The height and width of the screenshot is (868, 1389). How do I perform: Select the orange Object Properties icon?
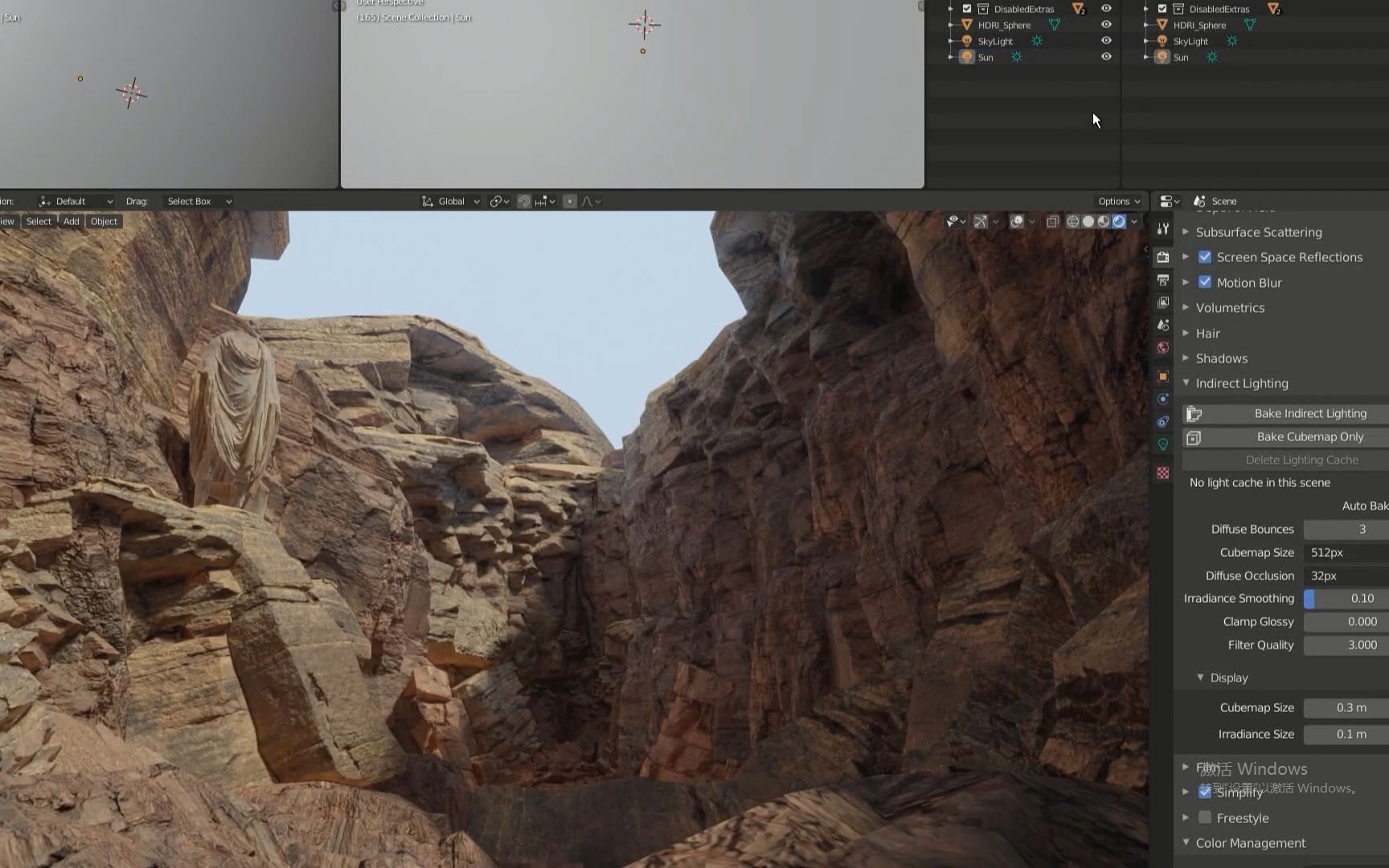pyautogui.click(x=1162, y=376)
